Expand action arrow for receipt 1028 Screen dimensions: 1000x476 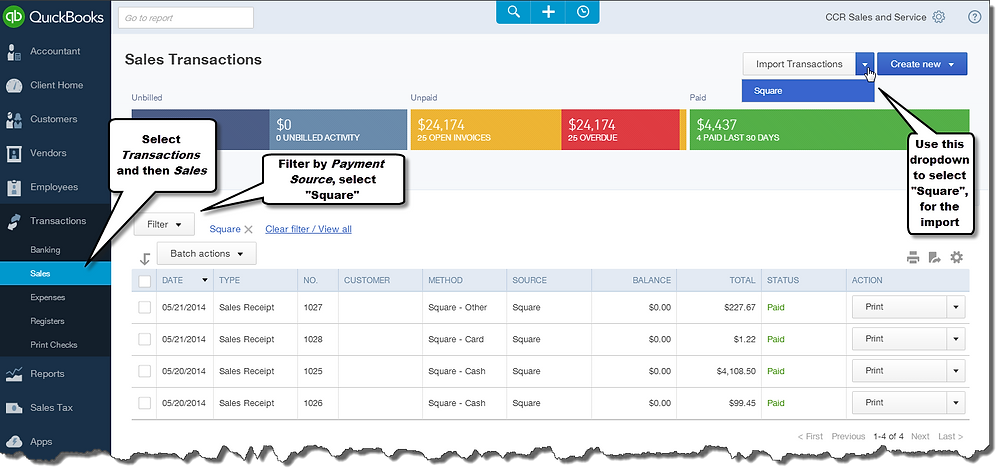point(955,339)
